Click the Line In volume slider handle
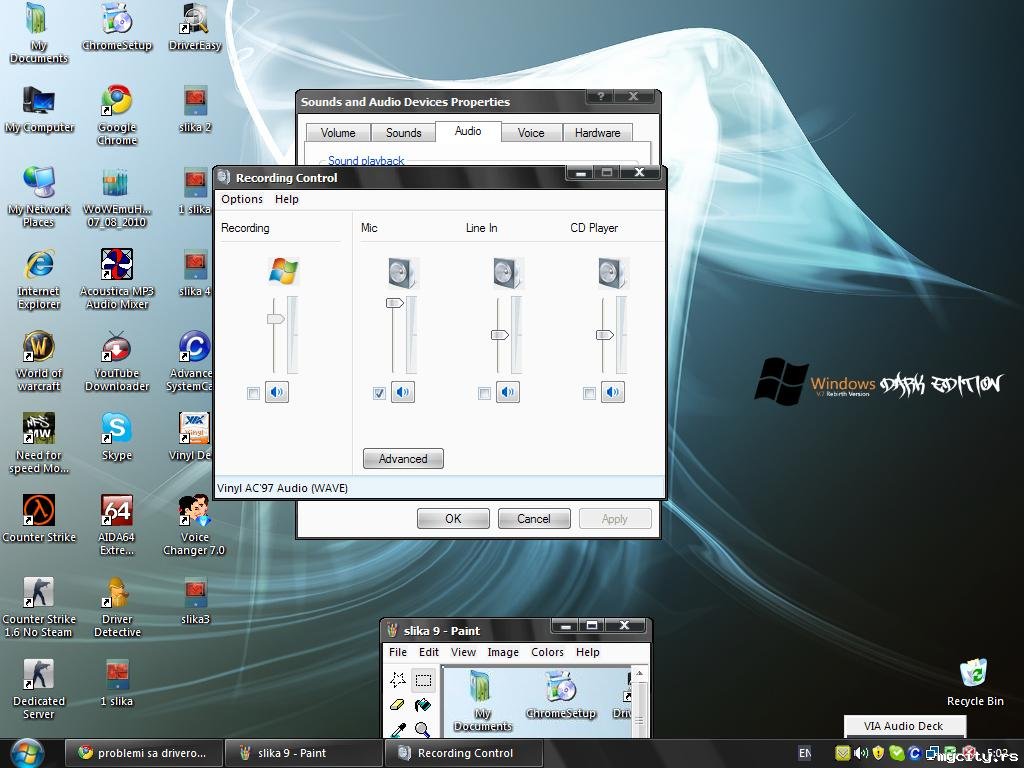 click(x=500, y=335)
